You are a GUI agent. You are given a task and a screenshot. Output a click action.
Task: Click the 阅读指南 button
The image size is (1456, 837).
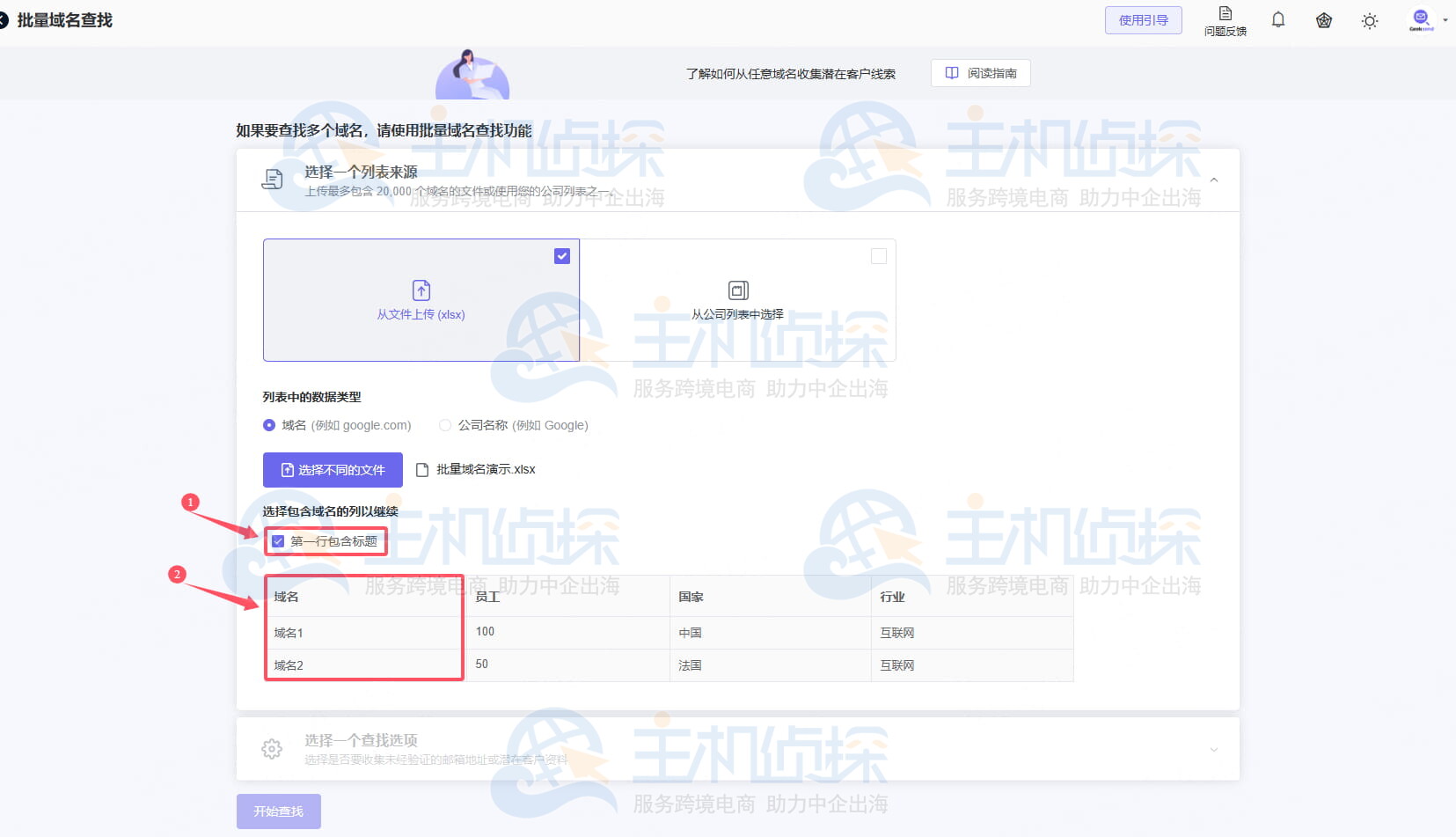(x=980, y=73)
